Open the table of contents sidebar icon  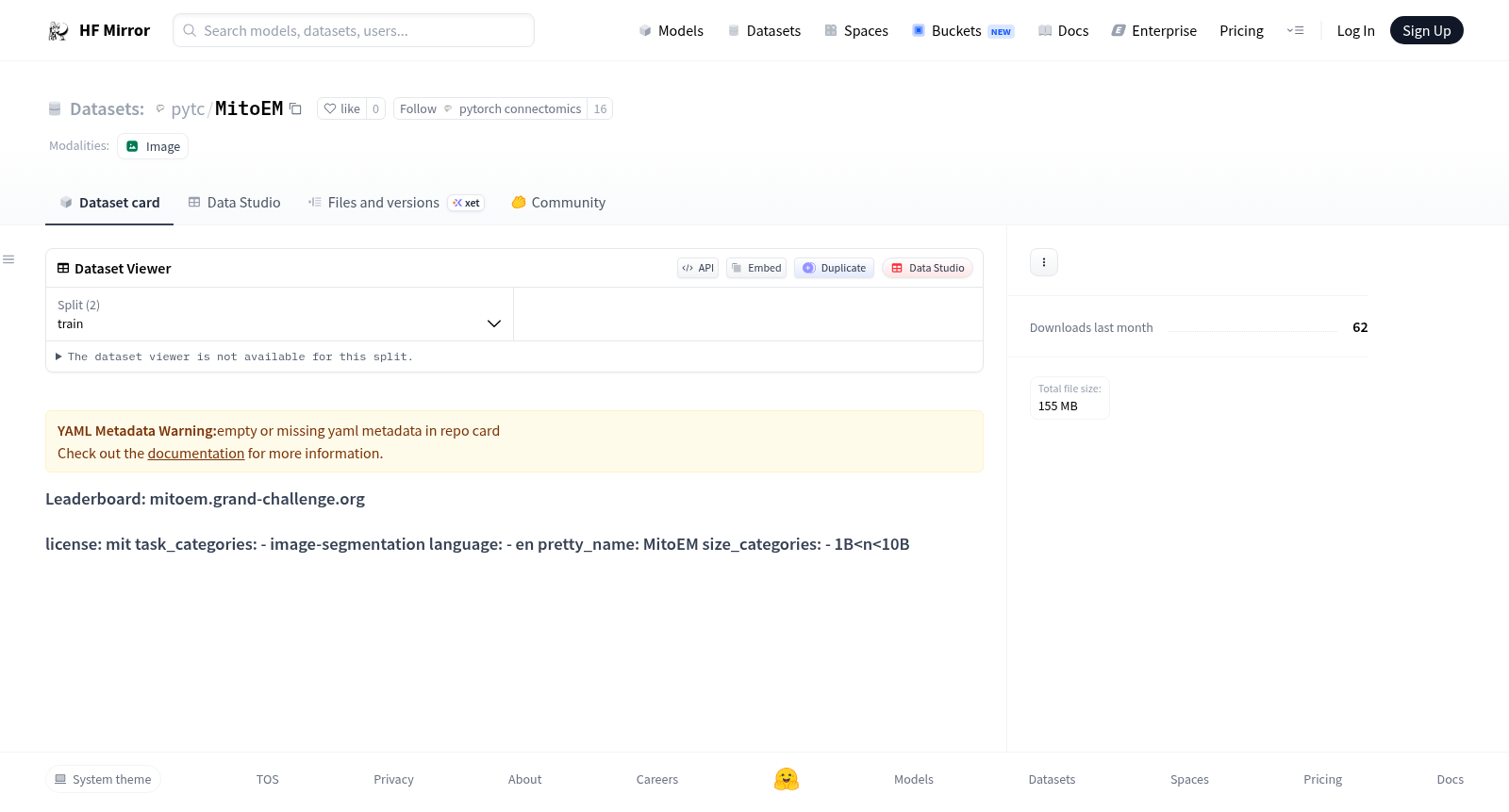pos(8,259)
